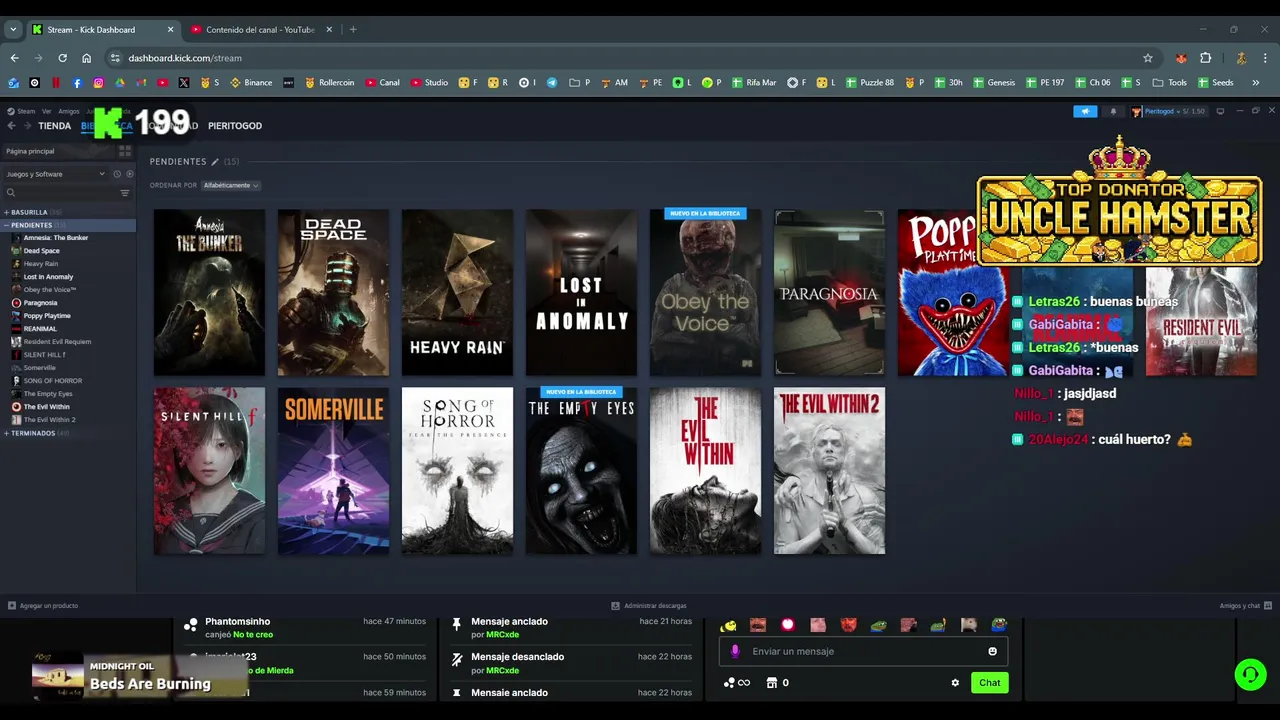This screenshot has width=1280, height=720.
Task: Go to the browser home page
Action: 86,58
